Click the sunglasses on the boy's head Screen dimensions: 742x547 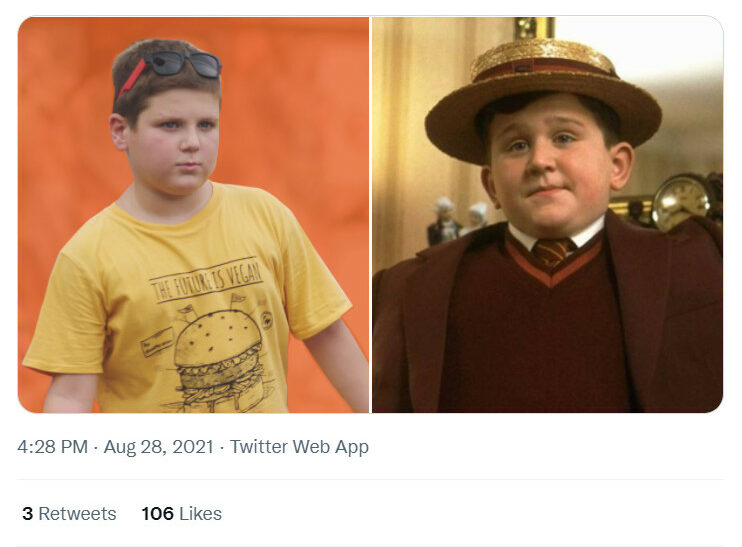coord(169,70)
